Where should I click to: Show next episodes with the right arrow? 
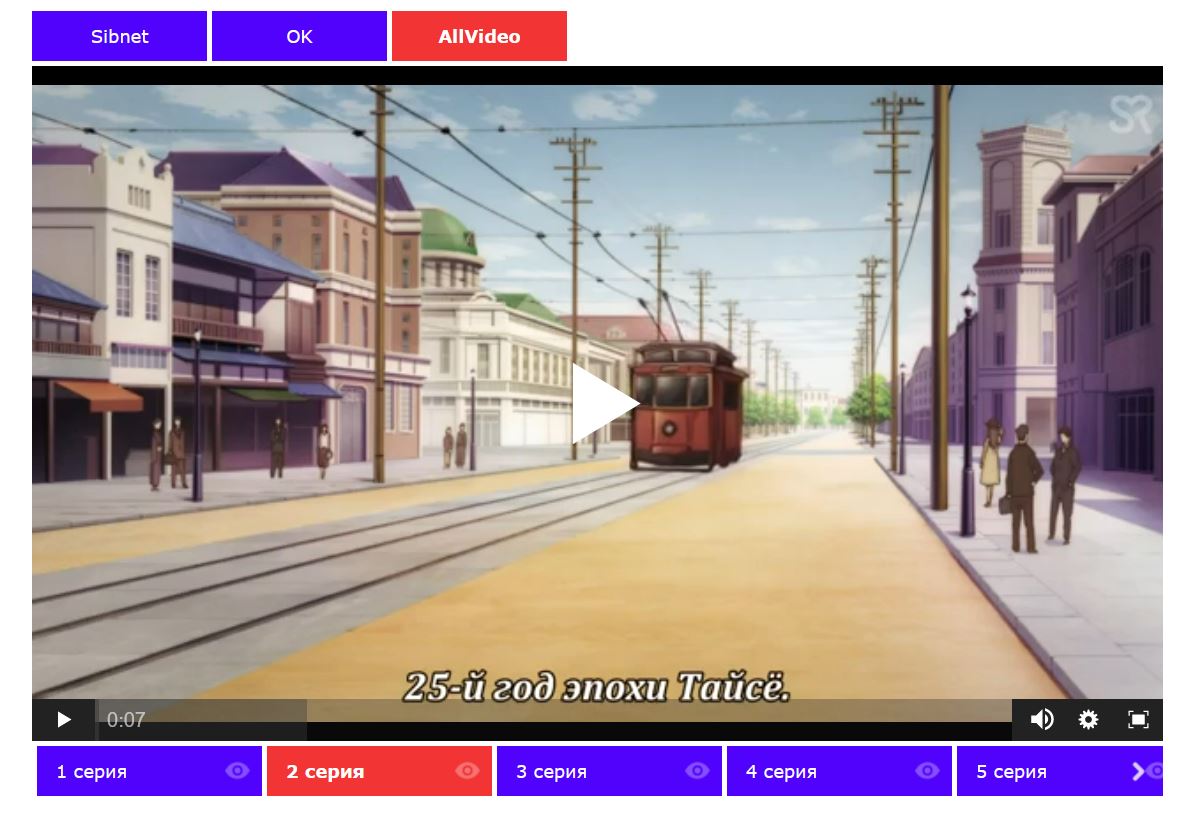point(1138,771)
